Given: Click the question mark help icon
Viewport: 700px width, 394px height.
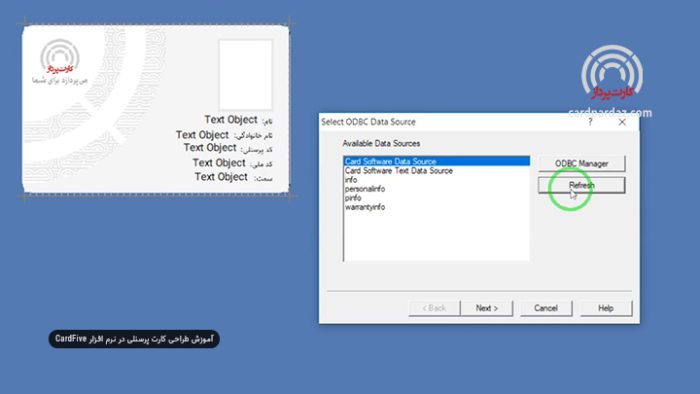Looking at the screenshot, I should pyautogui.click(x=590, y=122).
